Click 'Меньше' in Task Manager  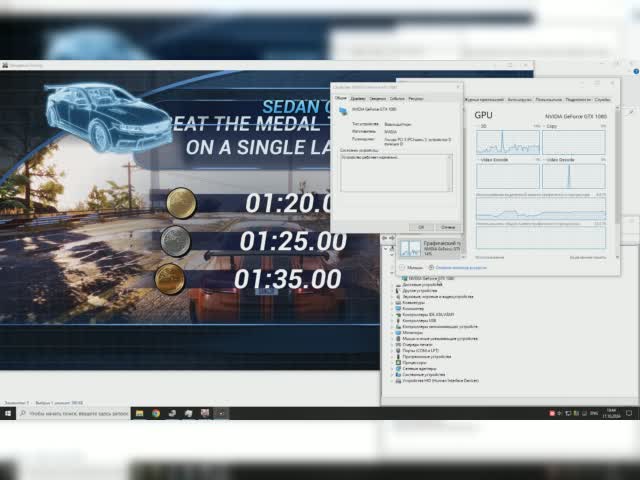pyautogui.click(x=411, y=267)
